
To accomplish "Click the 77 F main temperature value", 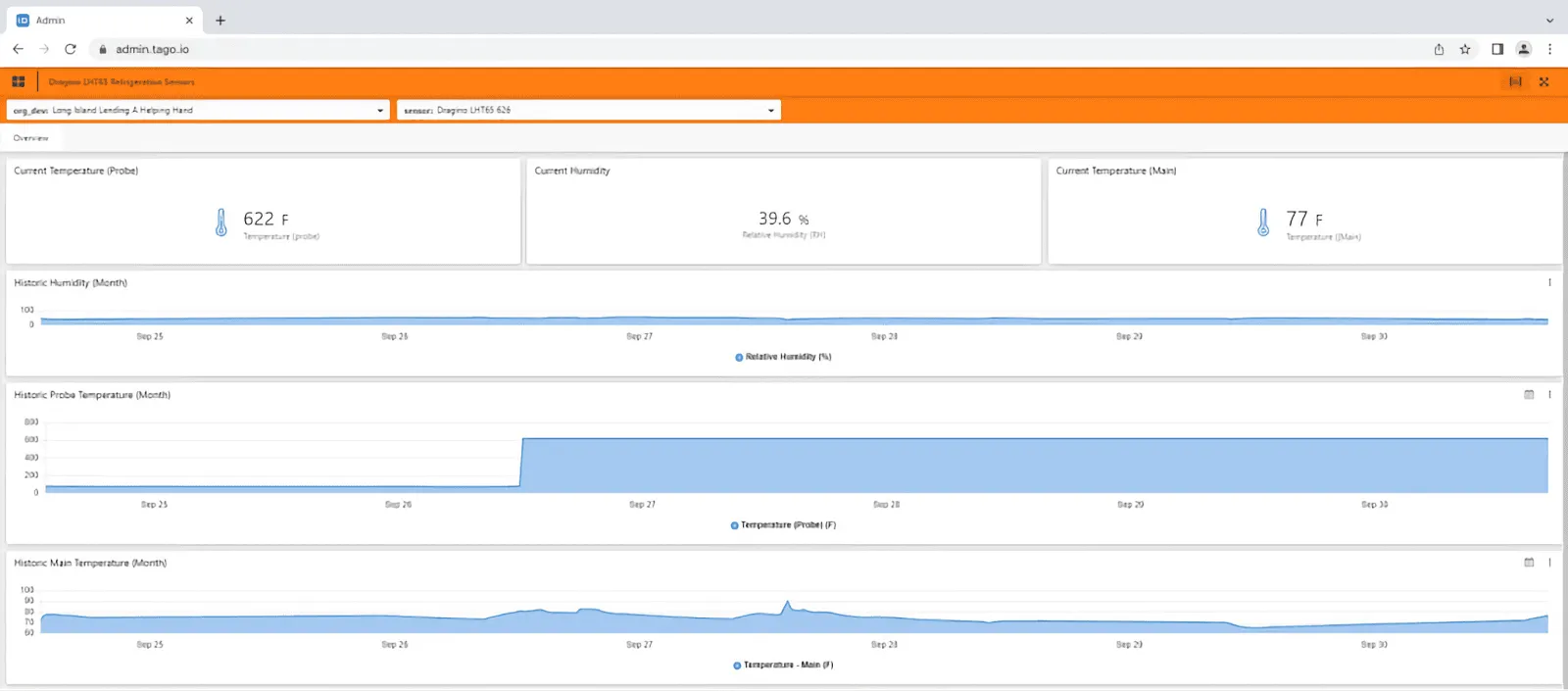I will [1304, 219].
